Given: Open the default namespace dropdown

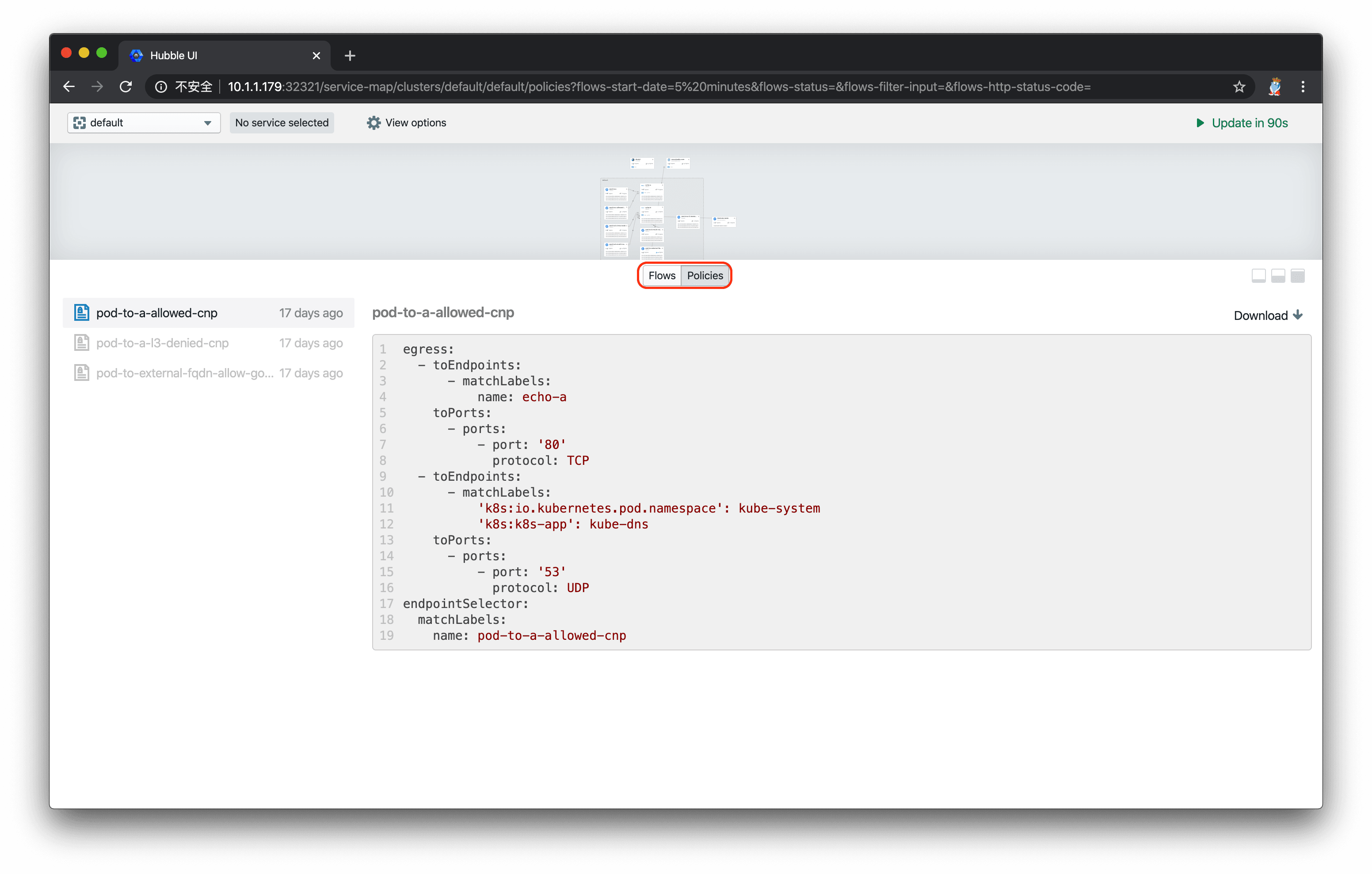Looking at the screenshot, I should (x=144, y=122).
